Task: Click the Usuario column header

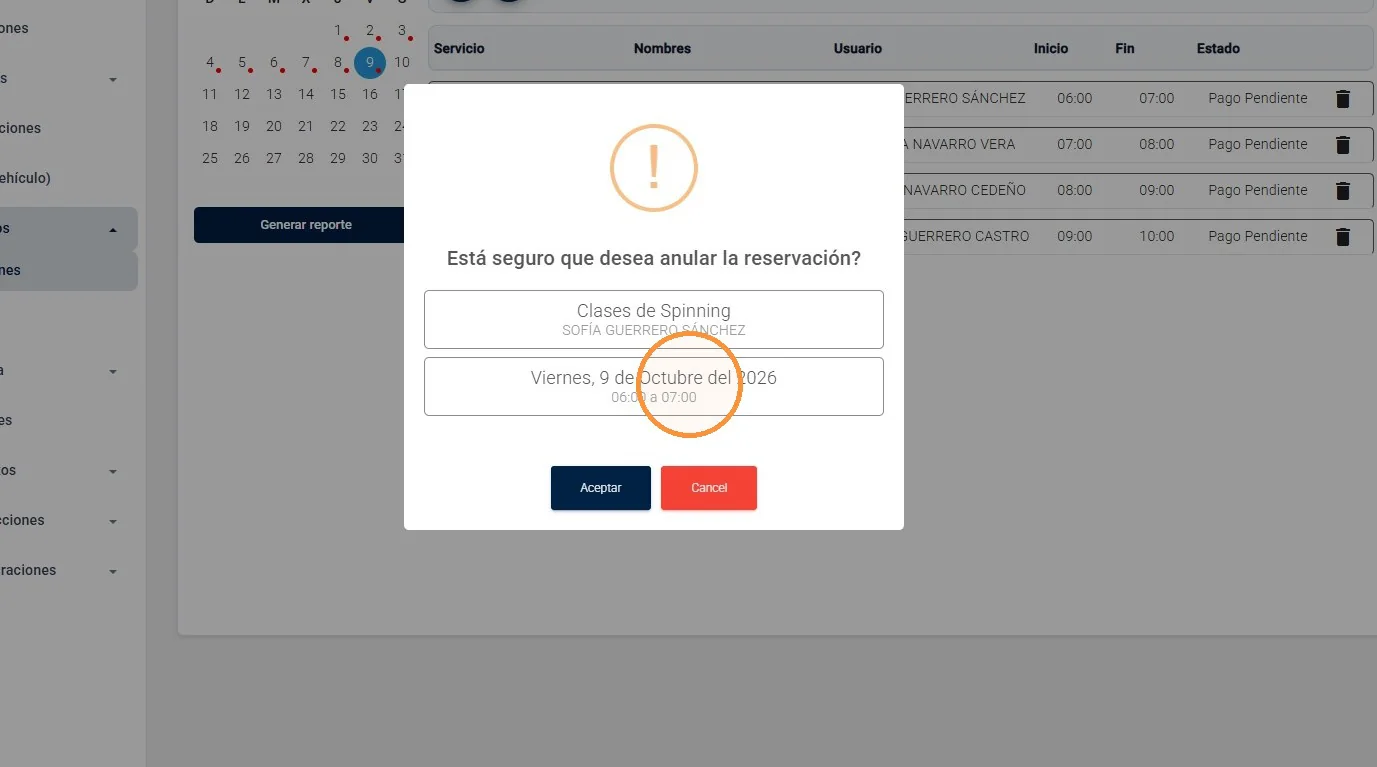Action: tap(858, 48)
